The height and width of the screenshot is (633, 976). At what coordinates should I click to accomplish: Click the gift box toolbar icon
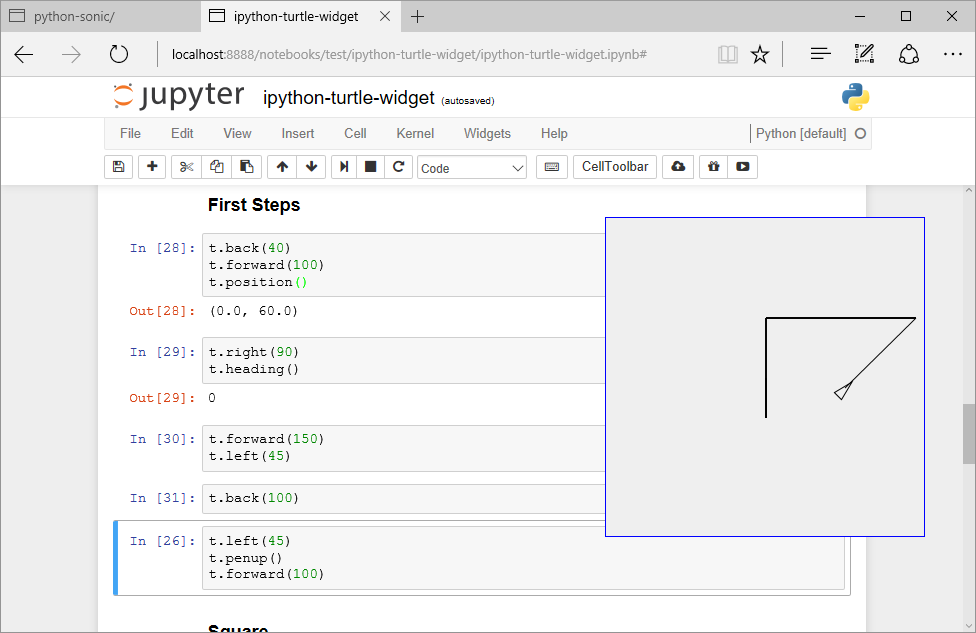pyautogui.click(x=713, y=167)
